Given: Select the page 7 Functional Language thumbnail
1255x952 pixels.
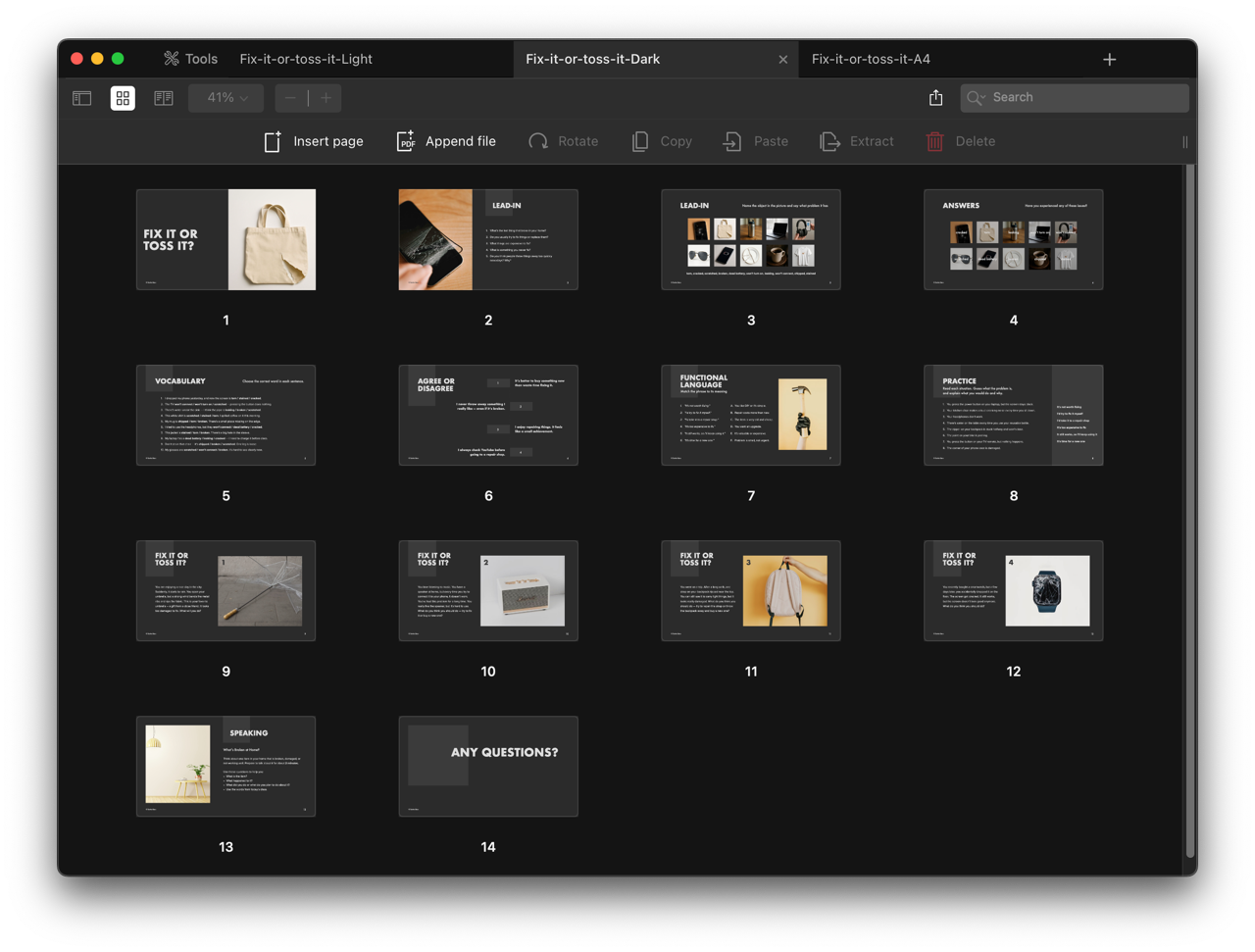Looking at the screenshot, I should click(x=750, y=415).
